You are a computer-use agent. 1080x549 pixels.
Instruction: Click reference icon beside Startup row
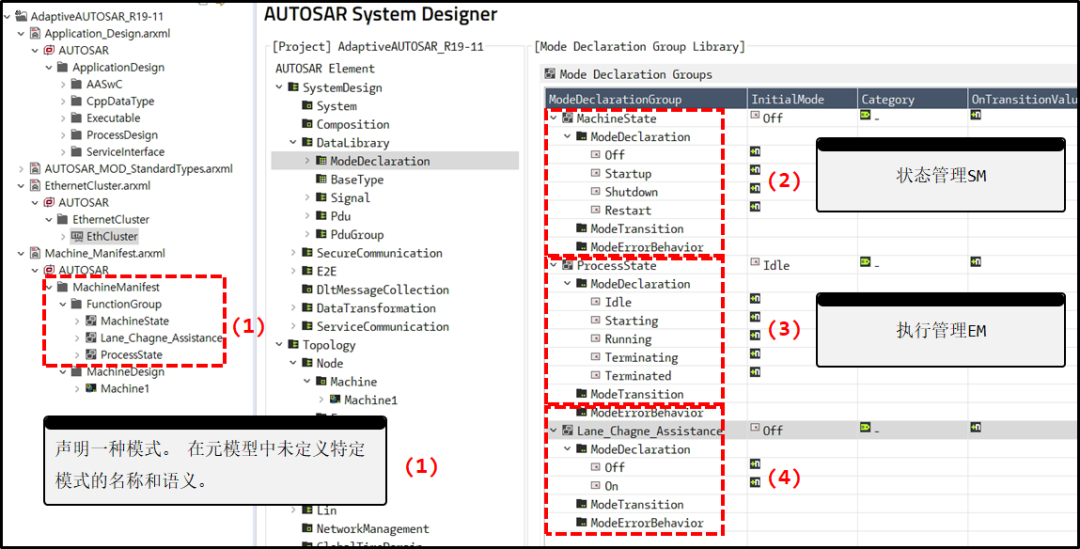(755, 169)
